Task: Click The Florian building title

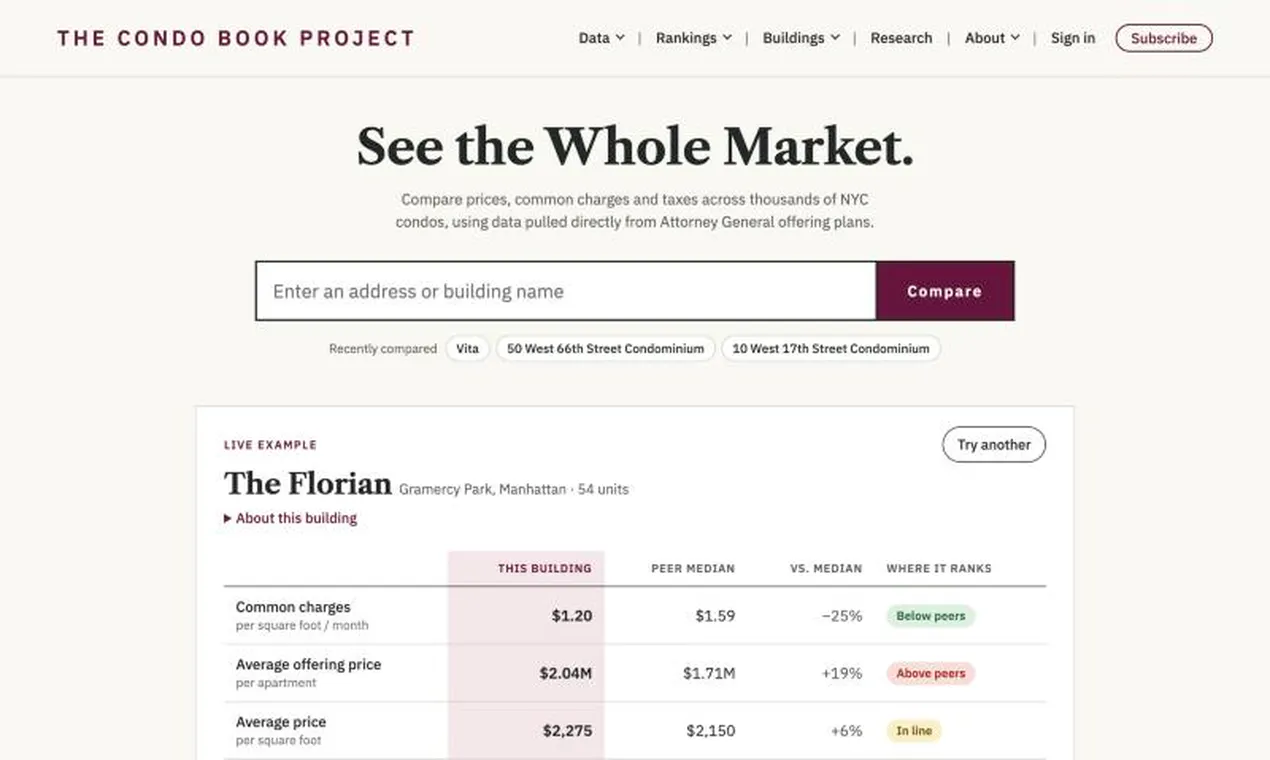Action: 307,484
